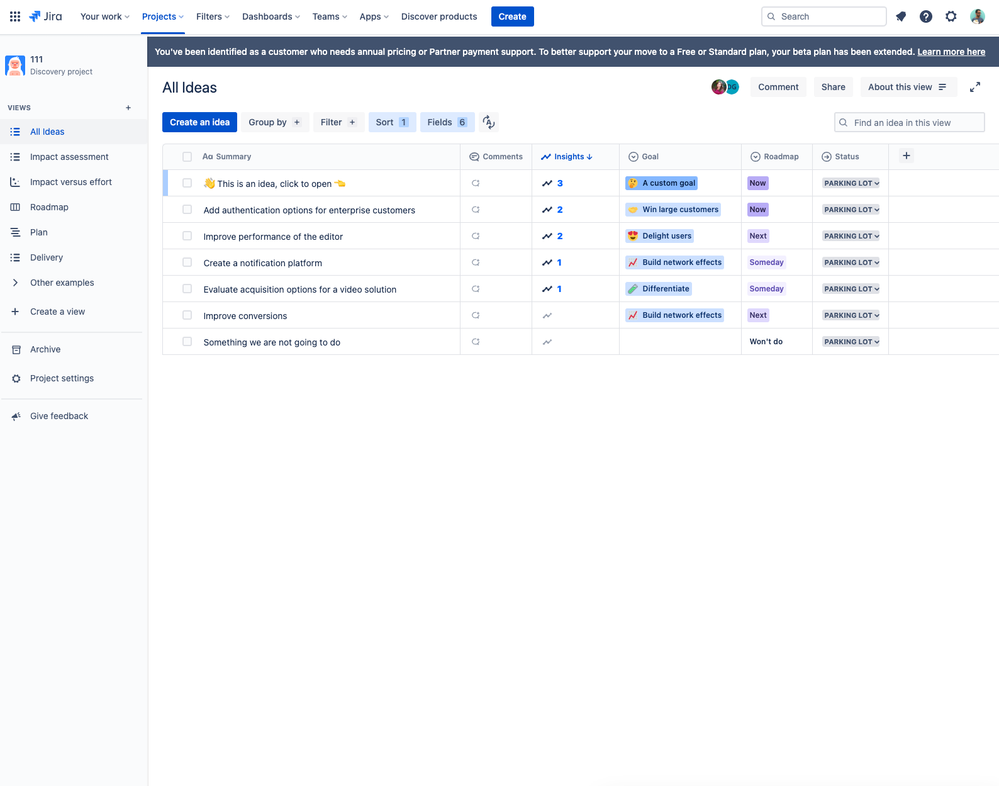Viewport: 999px width, 786px height.
Task: Click the Share button
Action: click(833, 87)
